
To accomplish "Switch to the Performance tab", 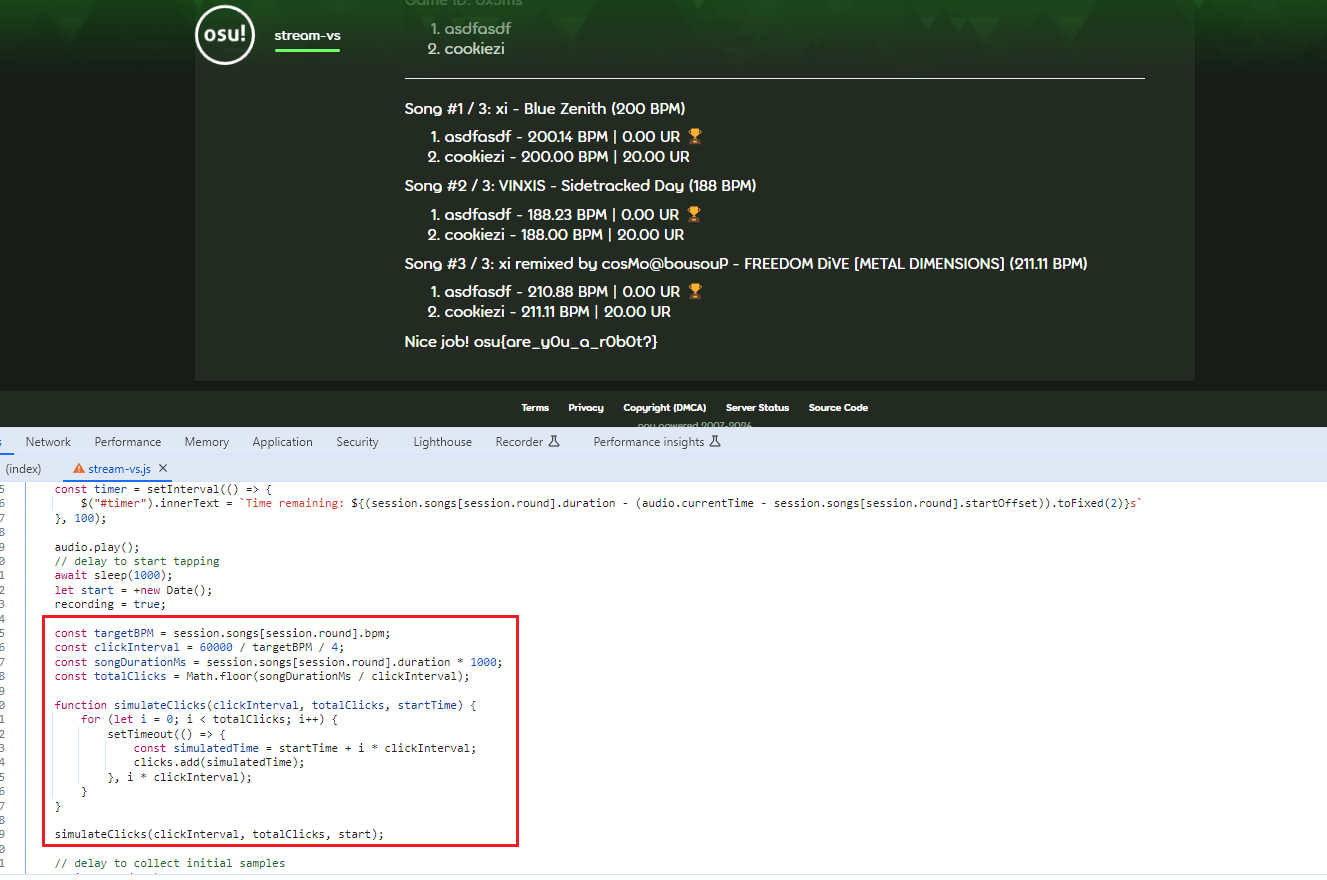I will (128, 442).
